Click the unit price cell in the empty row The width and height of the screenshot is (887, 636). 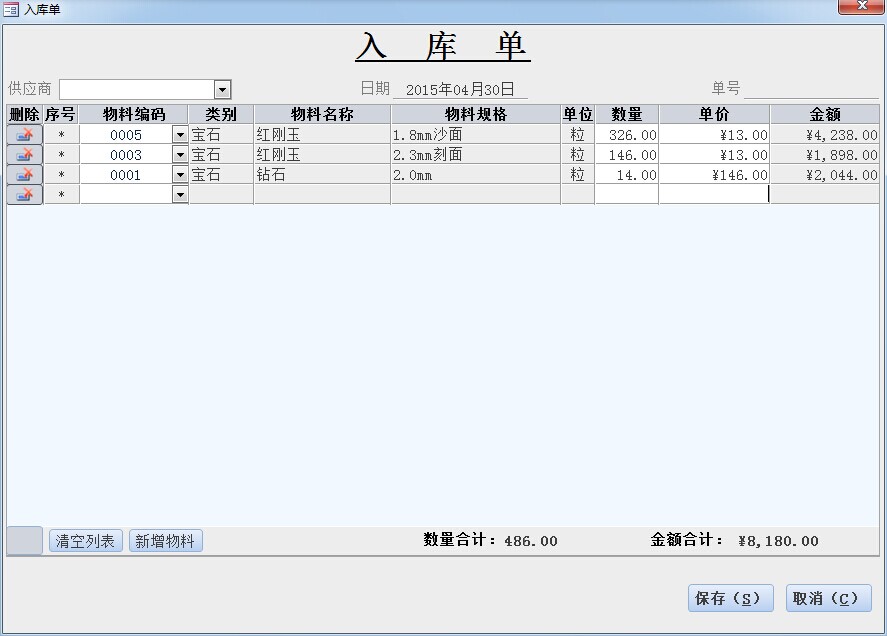click(x=713, y=194)
